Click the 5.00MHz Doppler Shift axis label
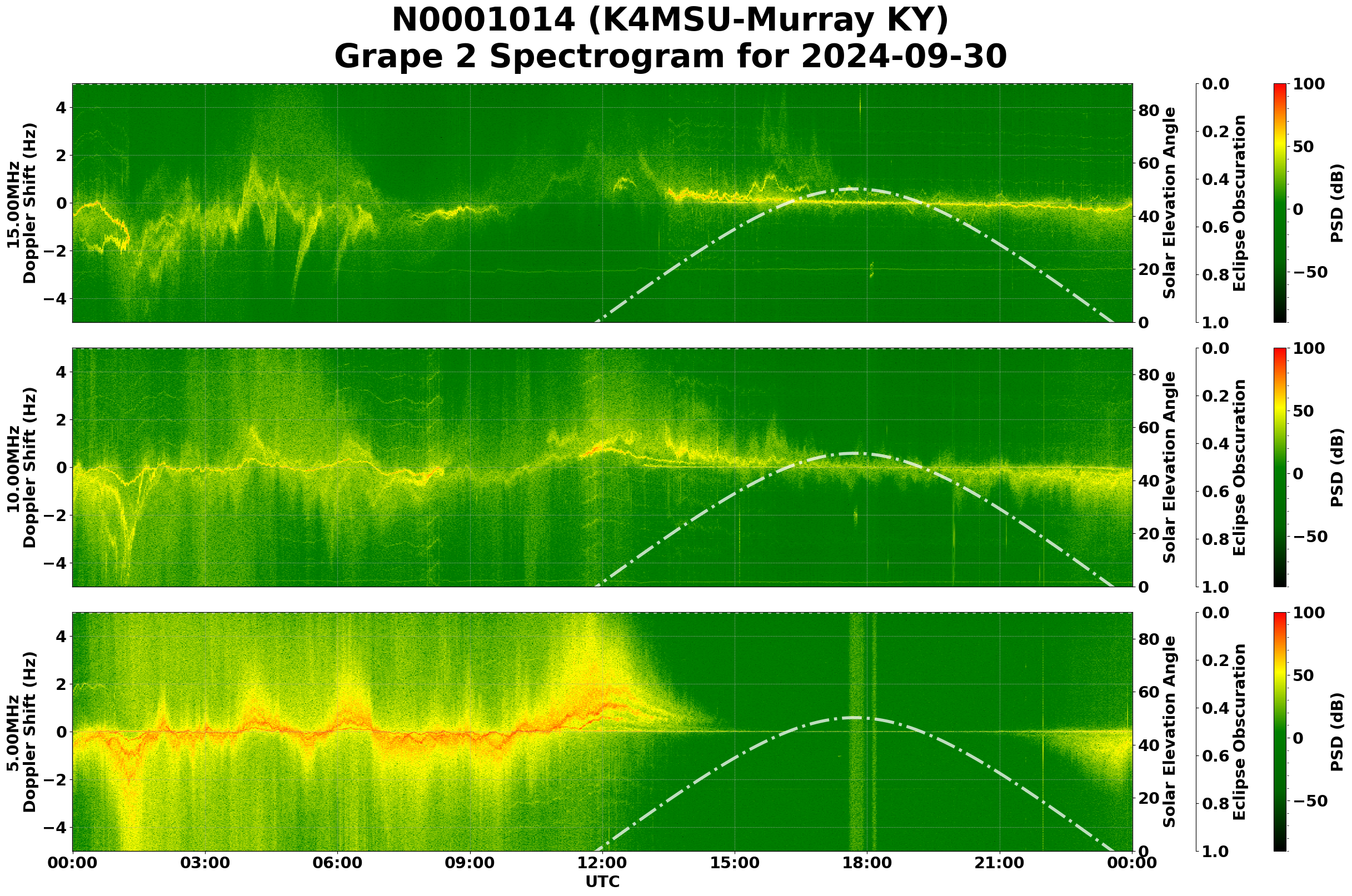Image resolution: width=1352 pixels, height=896 pixels. tap(21, 732)
